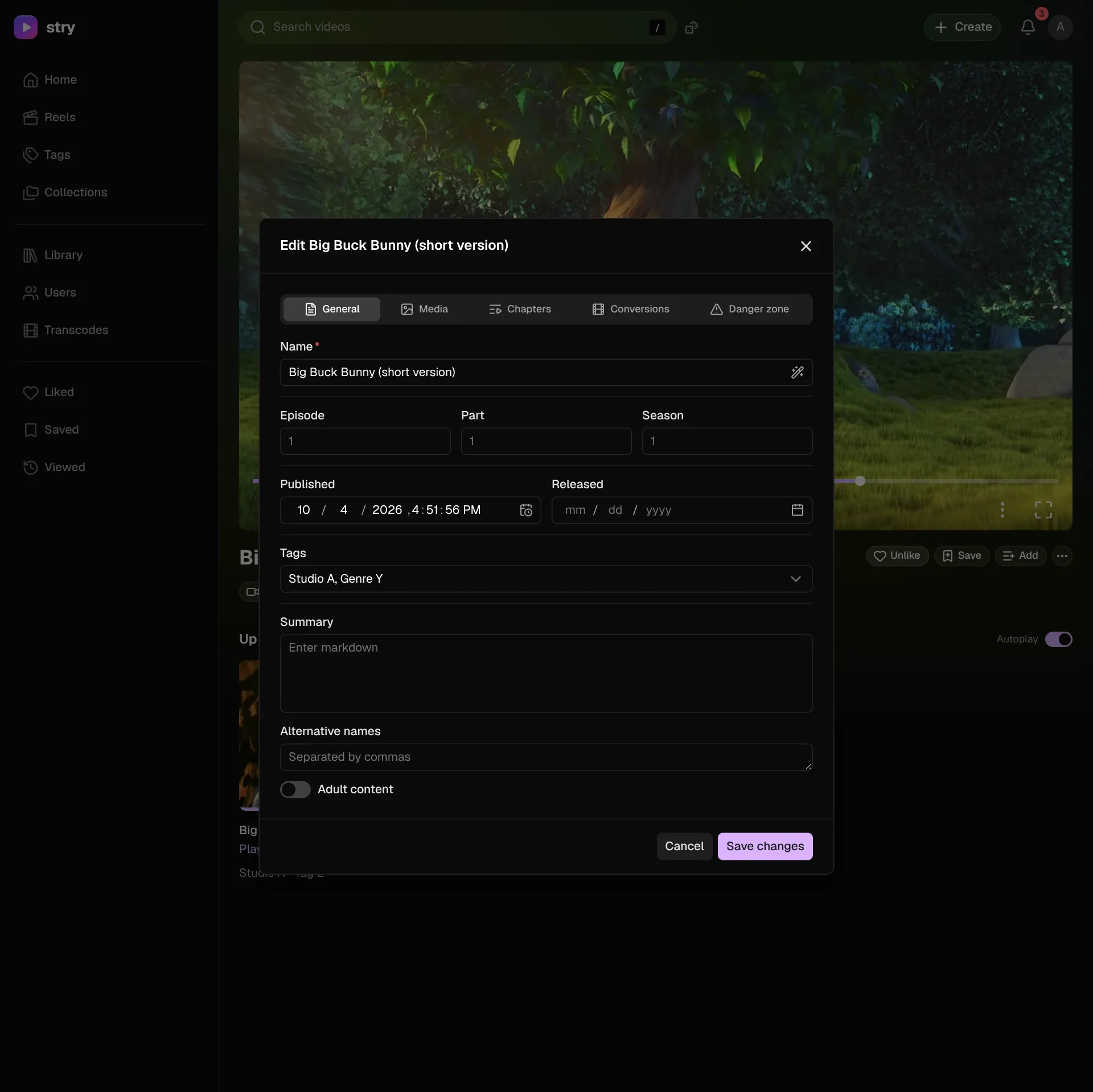Focus the Part number field
Image resolution: width=1093 pixels, height=1092 pixels.
click(546, 441)
